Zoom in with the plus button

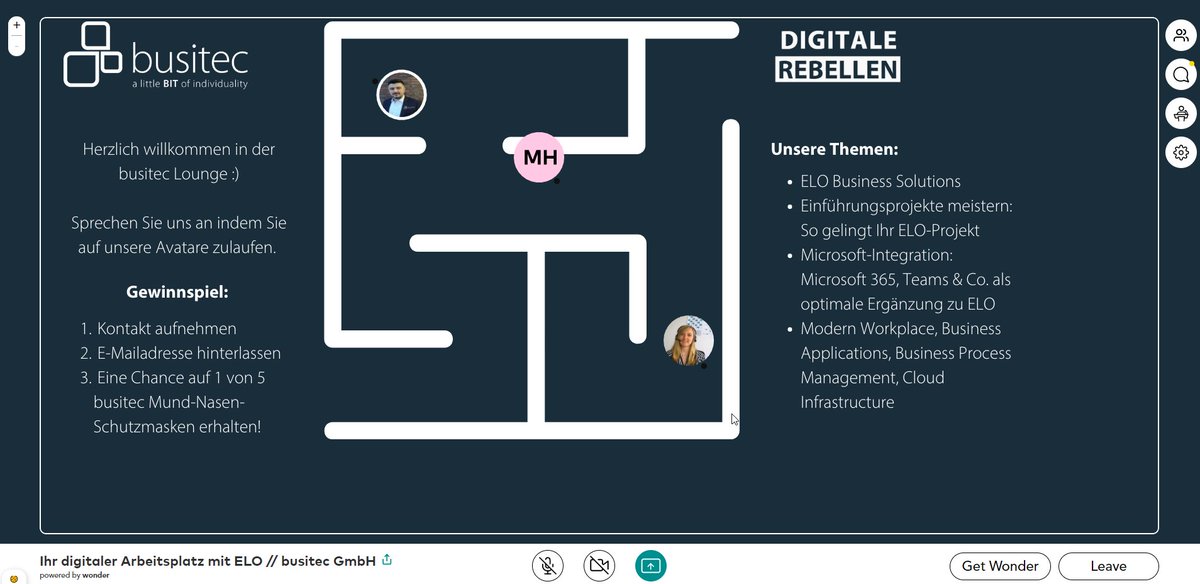(16, 25)
